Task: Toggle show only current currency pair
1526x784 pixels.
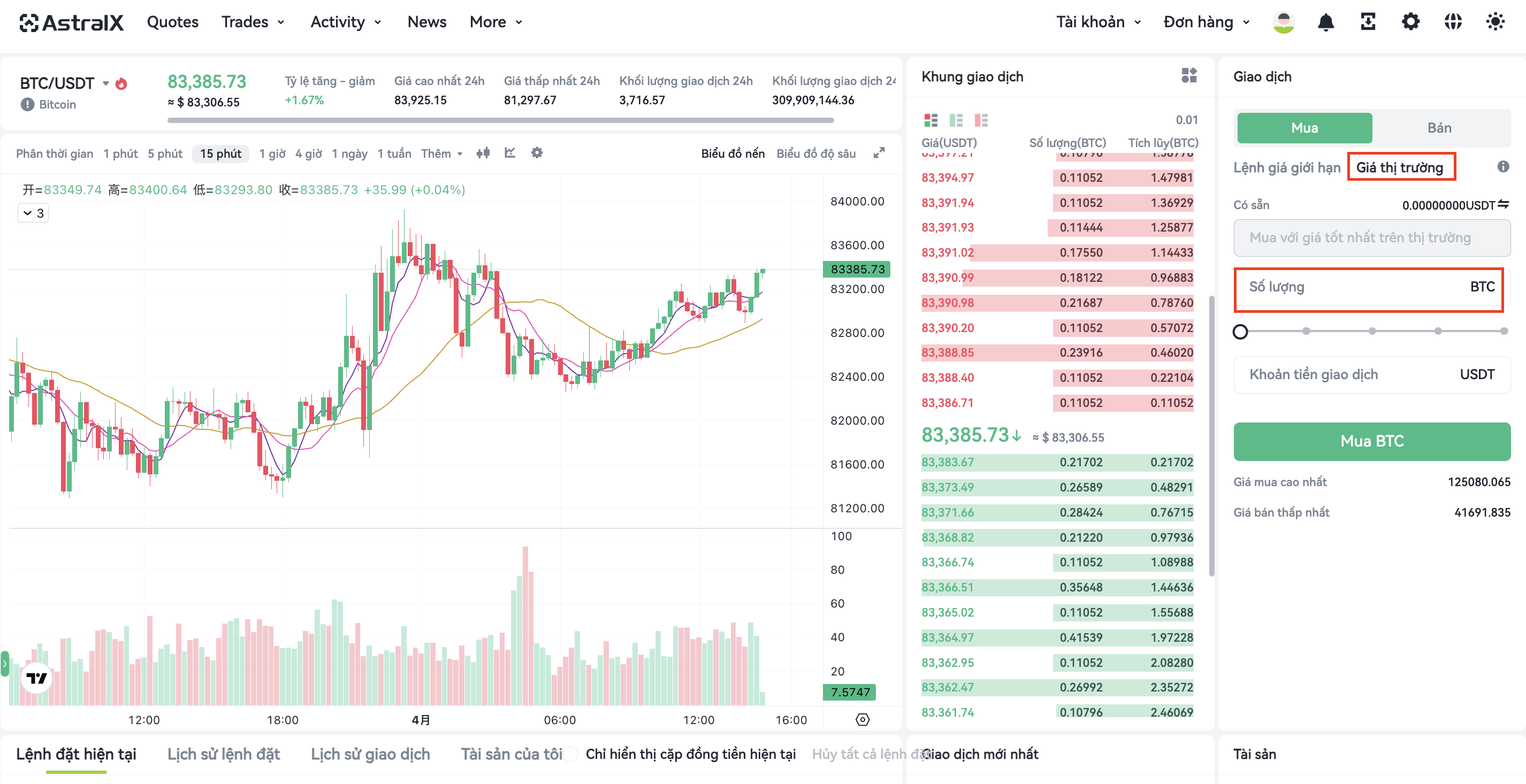Action: click(x=570, y=754)
